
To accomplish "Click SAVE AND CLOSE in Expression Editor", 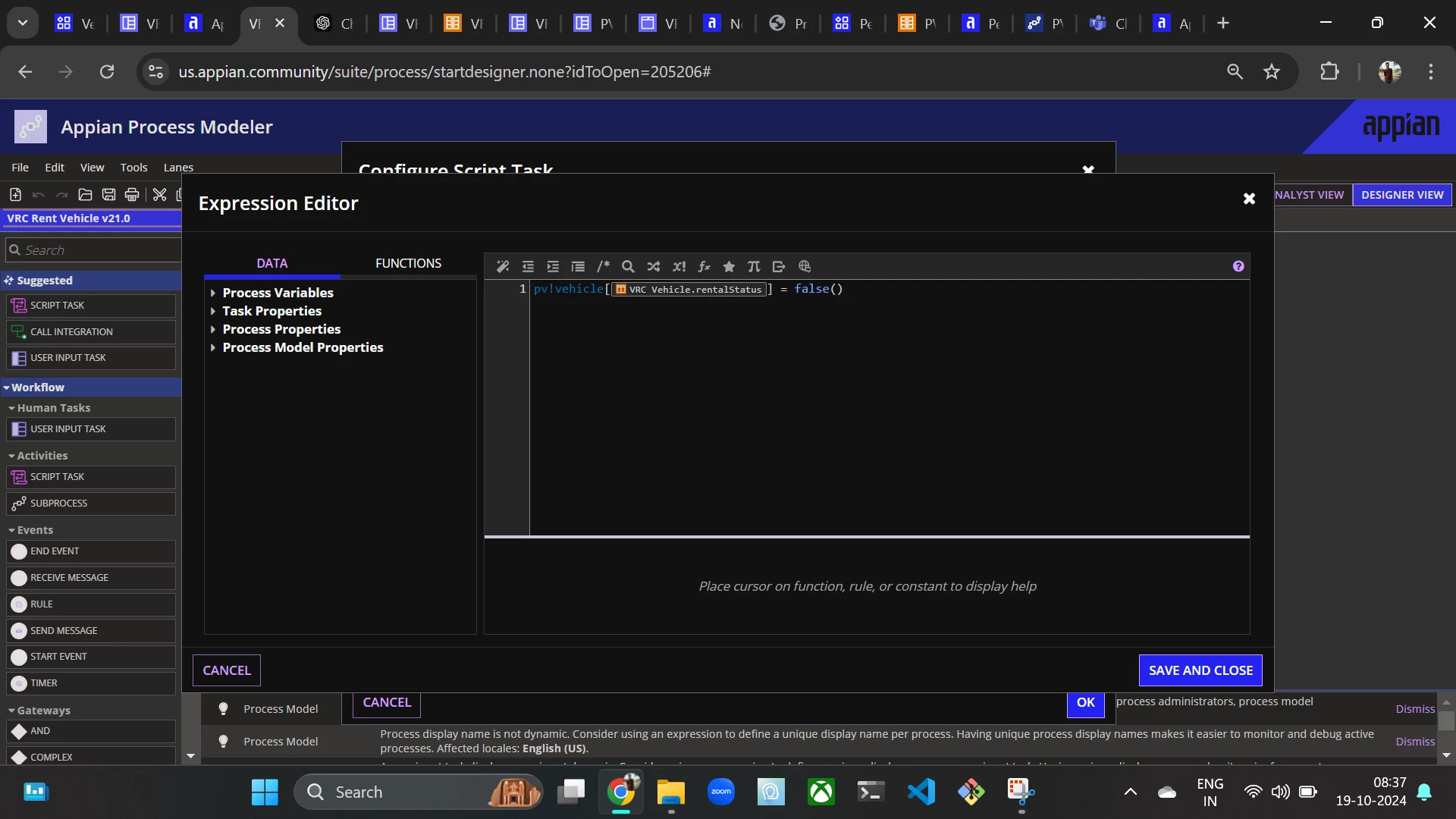I will 1200,670.
